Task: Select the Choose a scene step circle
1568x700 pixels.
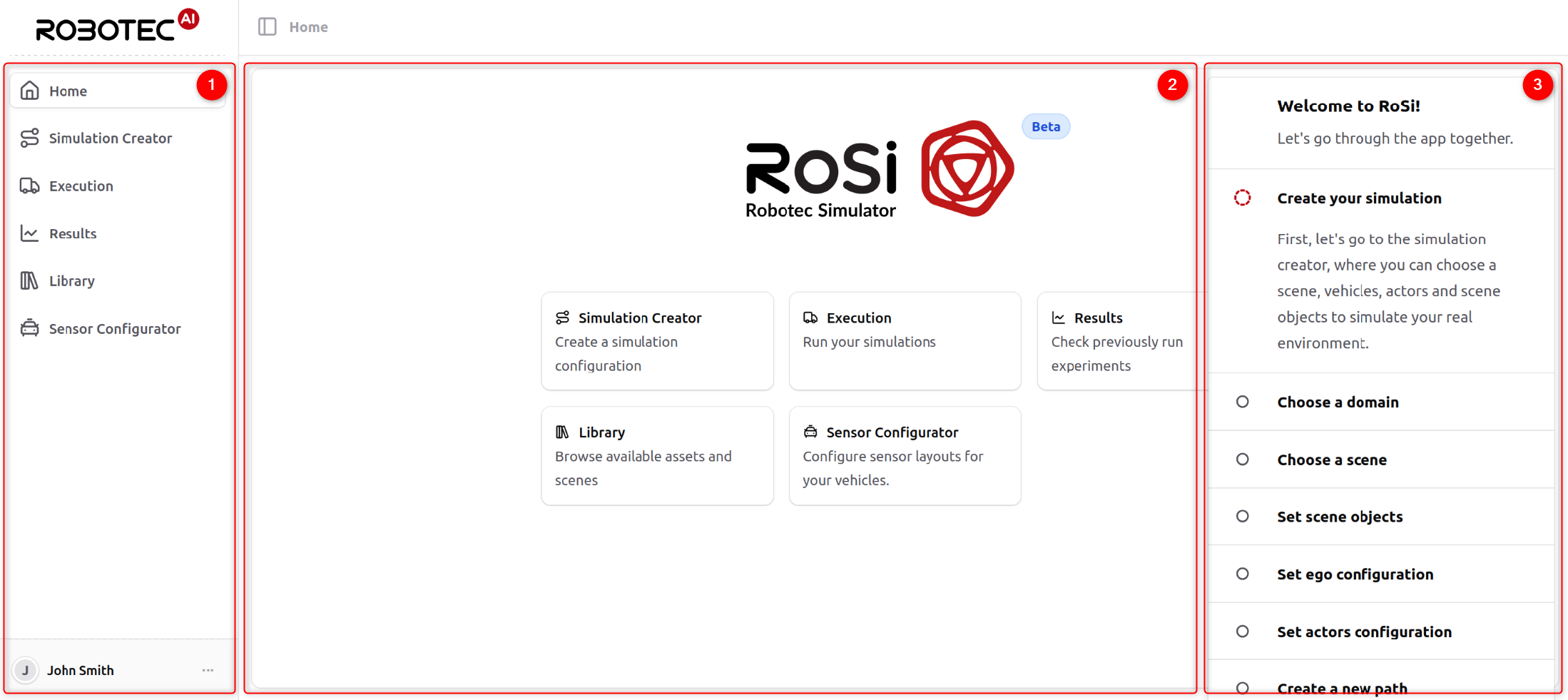Action: tap(1243, 460)
